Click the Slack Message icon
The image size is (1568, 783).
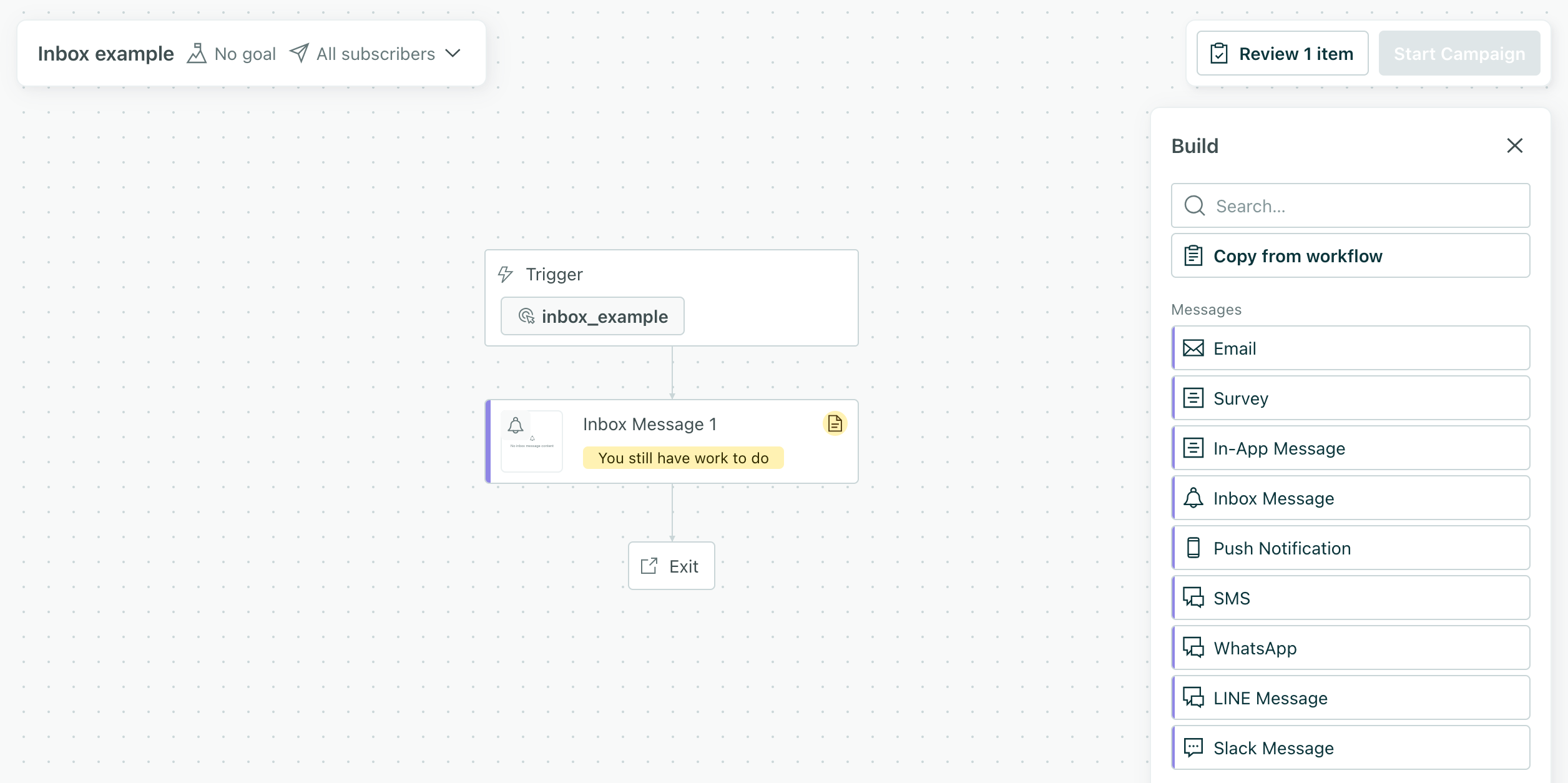tap(1193, 747)
